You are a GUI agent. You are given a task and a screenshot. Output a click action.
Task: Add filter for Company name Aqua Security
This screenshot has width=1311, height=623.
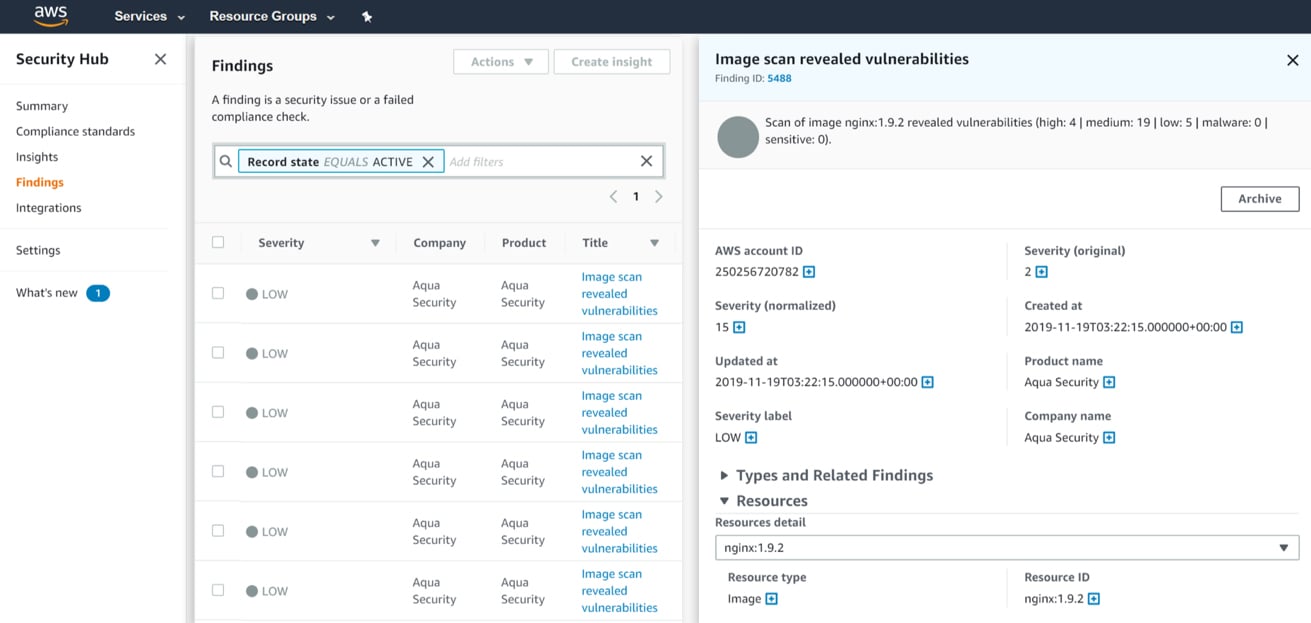coord(1109,437)
